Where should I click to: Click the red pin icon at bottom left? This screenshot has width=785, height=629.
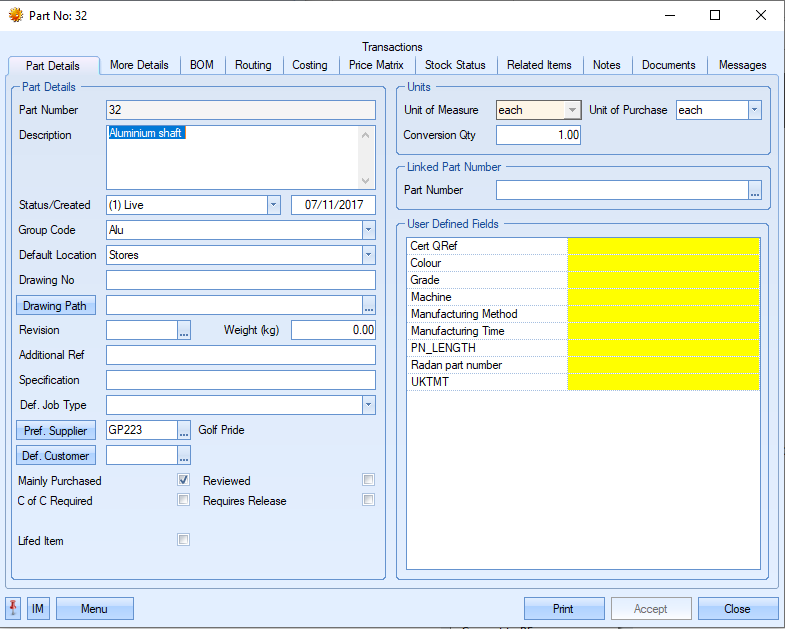coord(13,608)
